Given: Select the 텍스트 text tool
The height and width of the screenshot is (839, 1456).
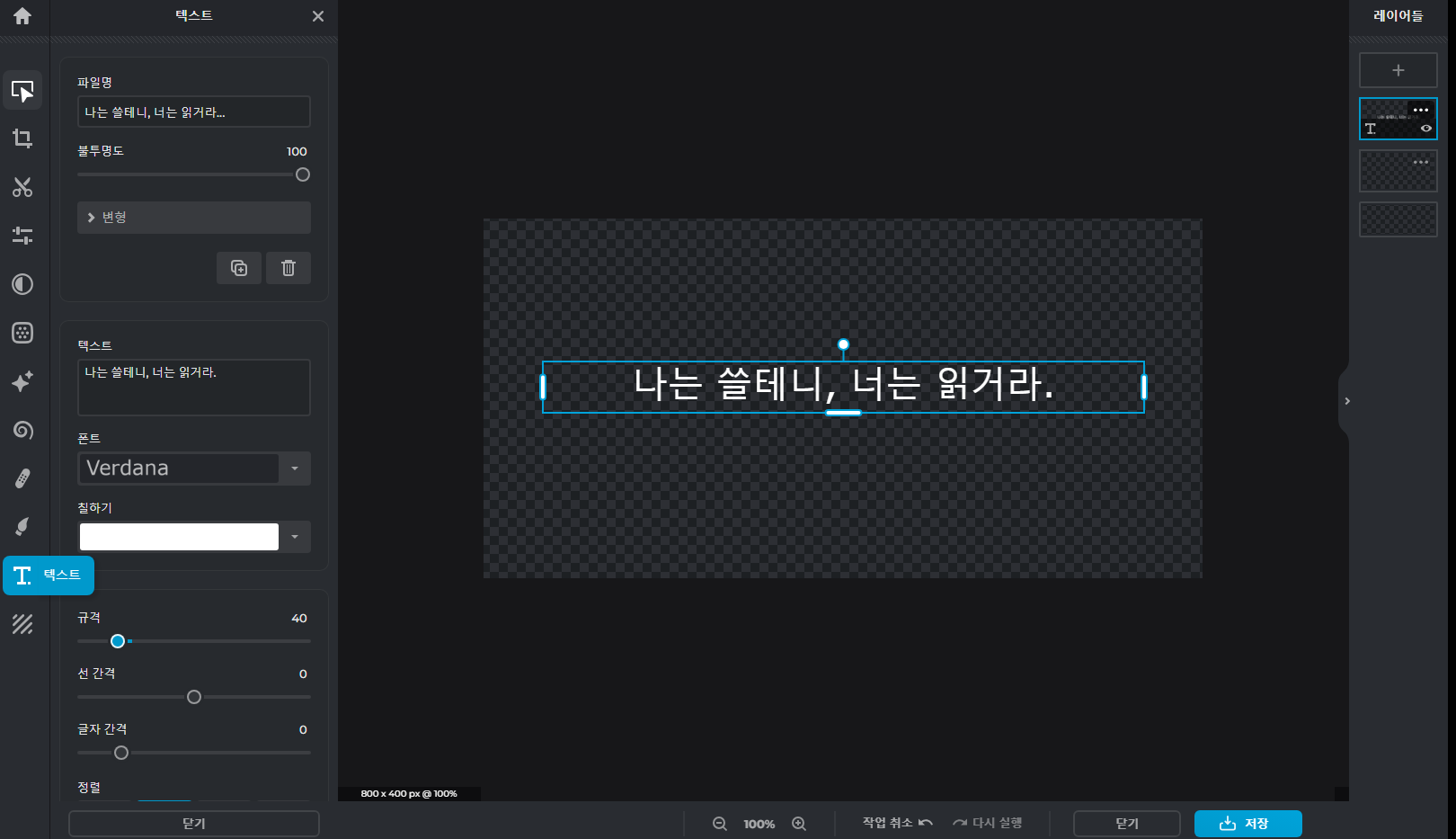Looking at the screenshot, I should pos(49,576).
